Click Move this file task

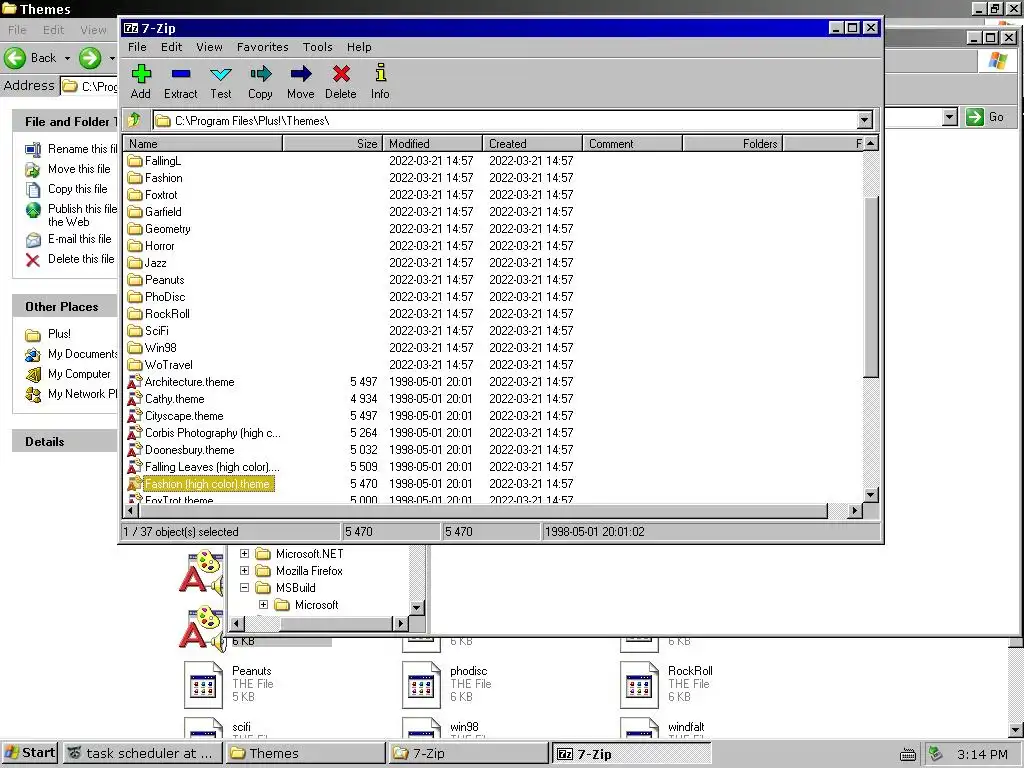pos(68,169)
